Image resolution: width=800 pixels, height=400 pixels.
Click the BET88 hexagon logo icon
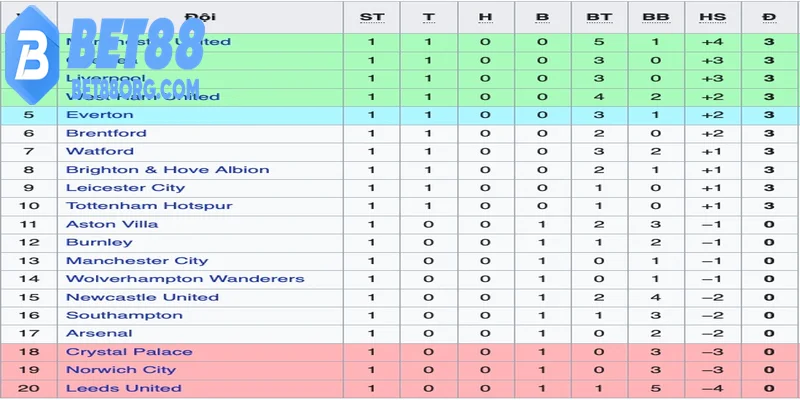pos(32,55)
